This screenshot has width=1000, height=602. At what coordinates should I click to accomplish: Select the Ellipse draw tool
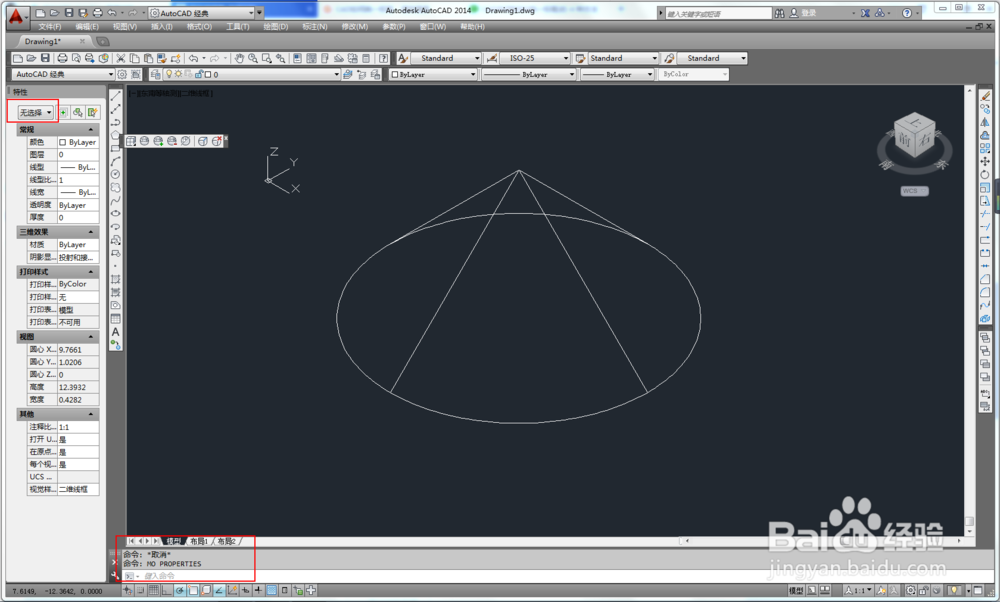(115, 214)
